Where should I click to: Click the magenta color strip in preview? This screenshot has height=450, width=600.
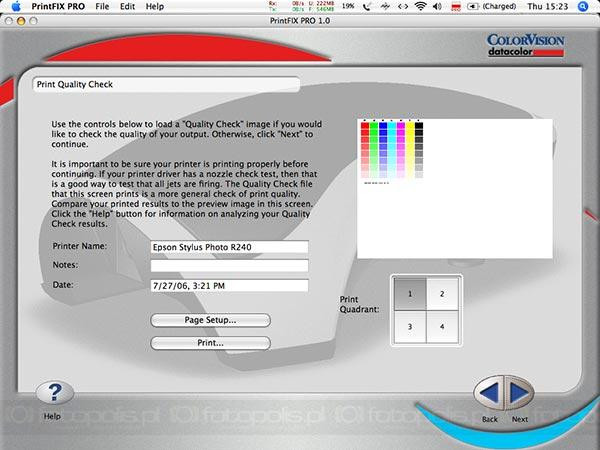click(x=401, y=150)
